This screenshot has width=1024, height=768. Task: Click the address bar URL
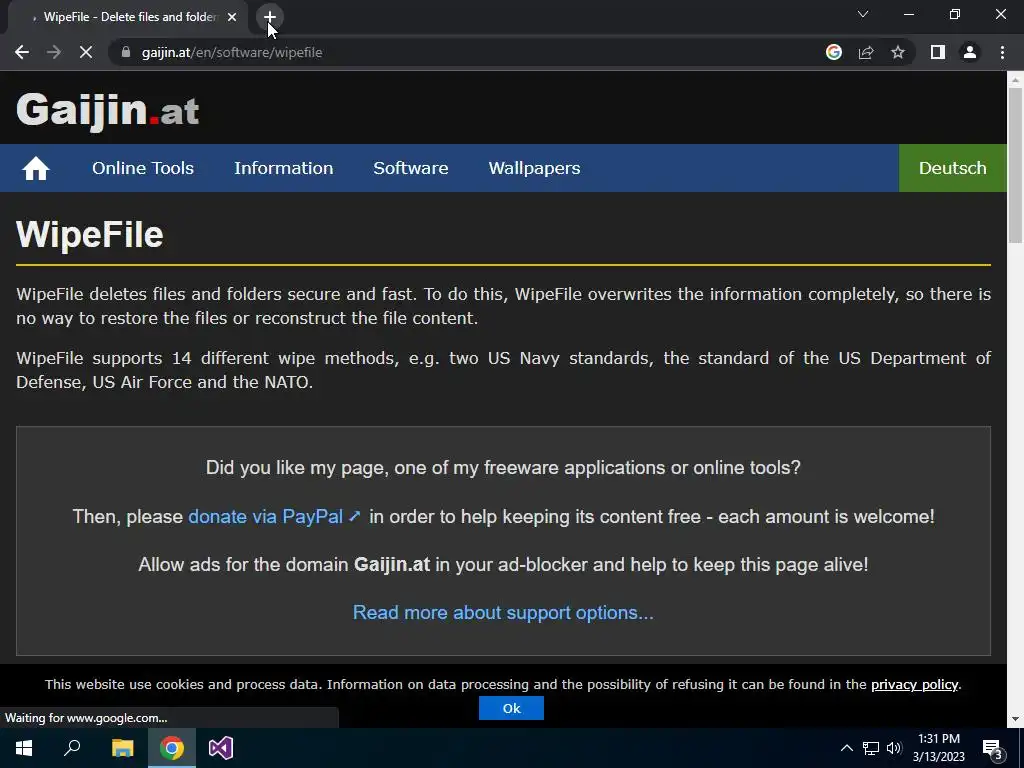pyautogui.click(x=232, y=52)
